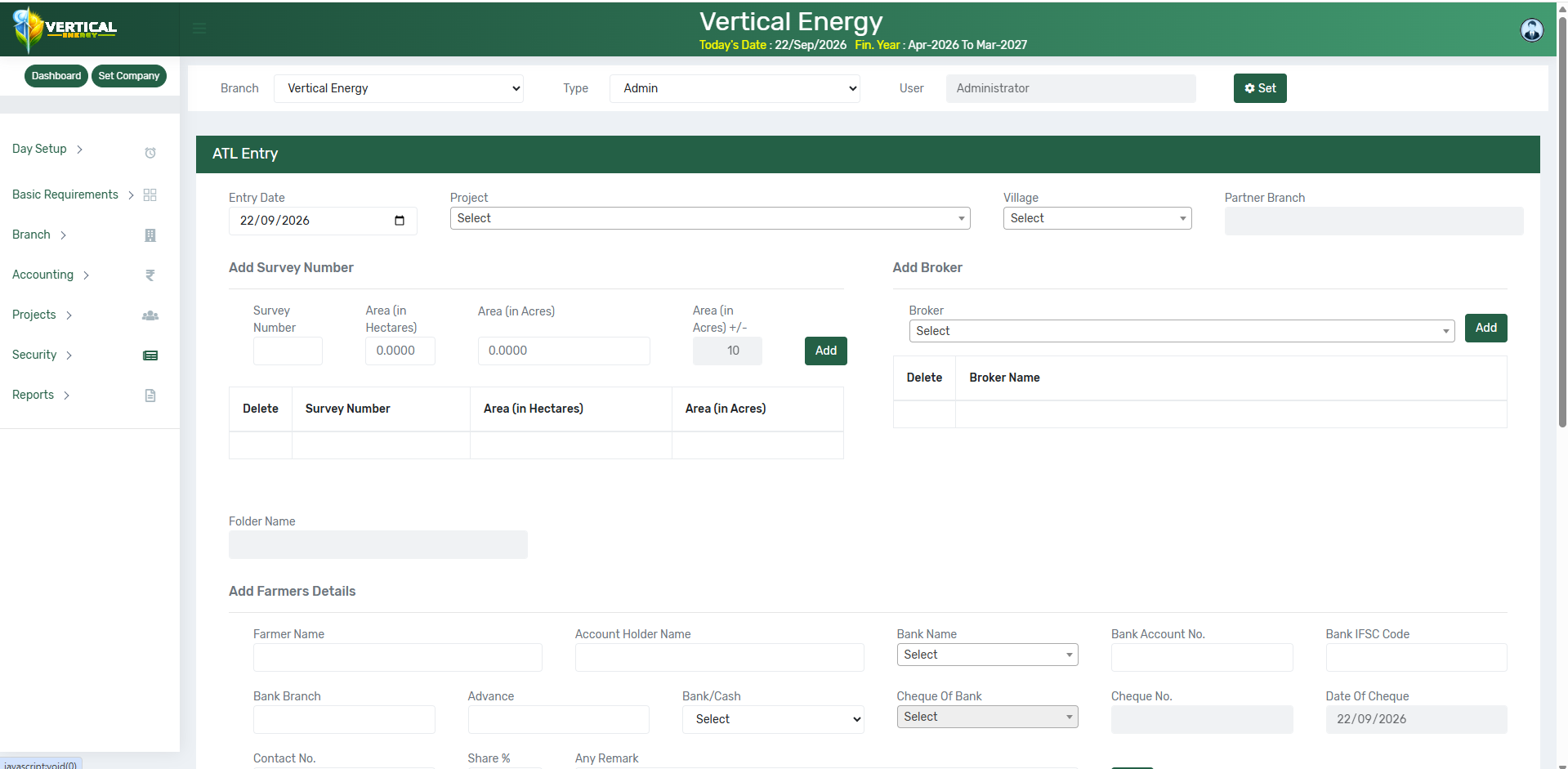Screen dimensions: 1568x769
Task: Expand the Branch sidebar menu
Action: coord(39,235)
